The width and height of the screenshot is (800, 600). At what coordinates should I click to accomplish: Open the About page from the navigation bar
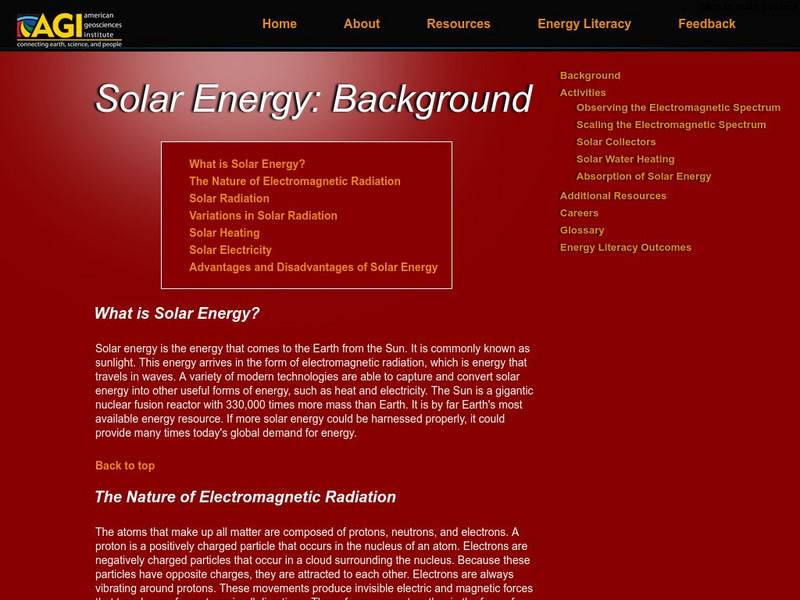click(361, 23)
